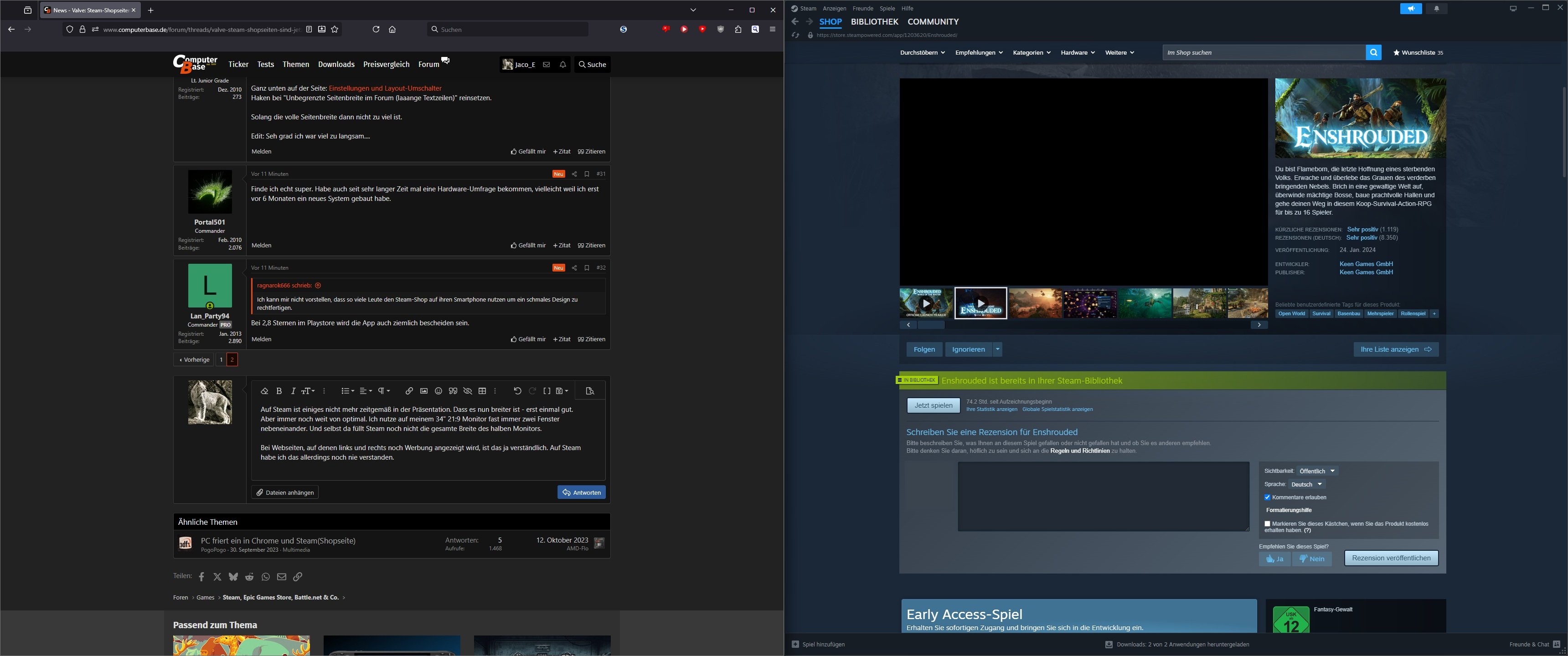
Task: Check the product received for free checkbox
Action: coord(1267,523)
